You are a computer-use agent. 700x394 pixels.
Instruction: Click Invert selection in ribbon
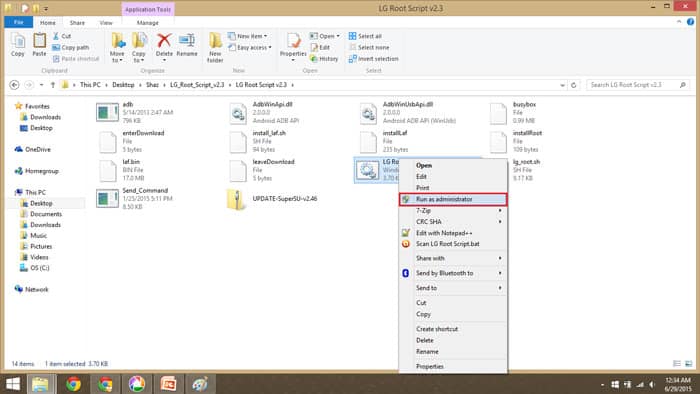pyautogui.click(x=374, y=58)
